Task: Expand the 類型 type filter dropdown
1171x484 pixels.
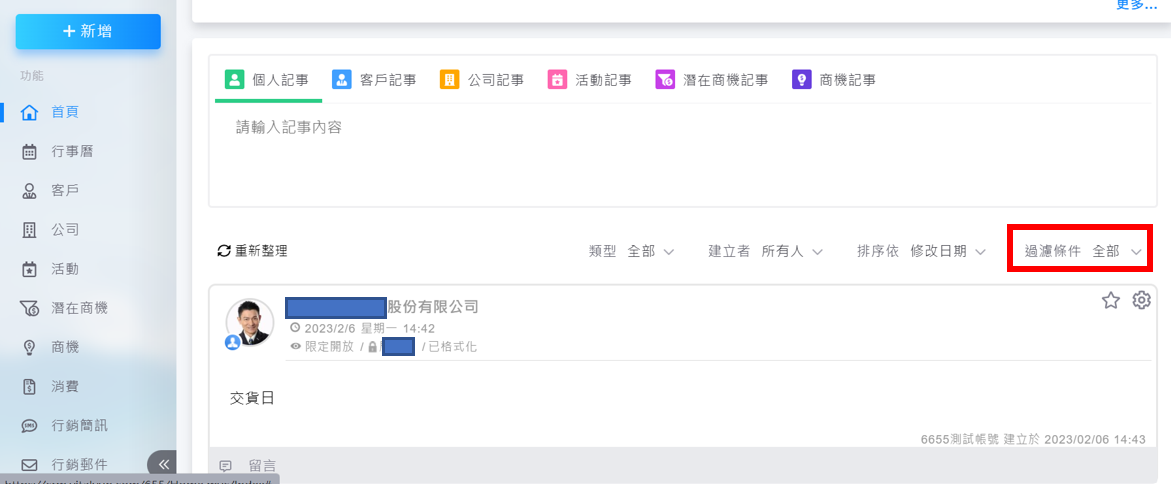Action: 633,251
